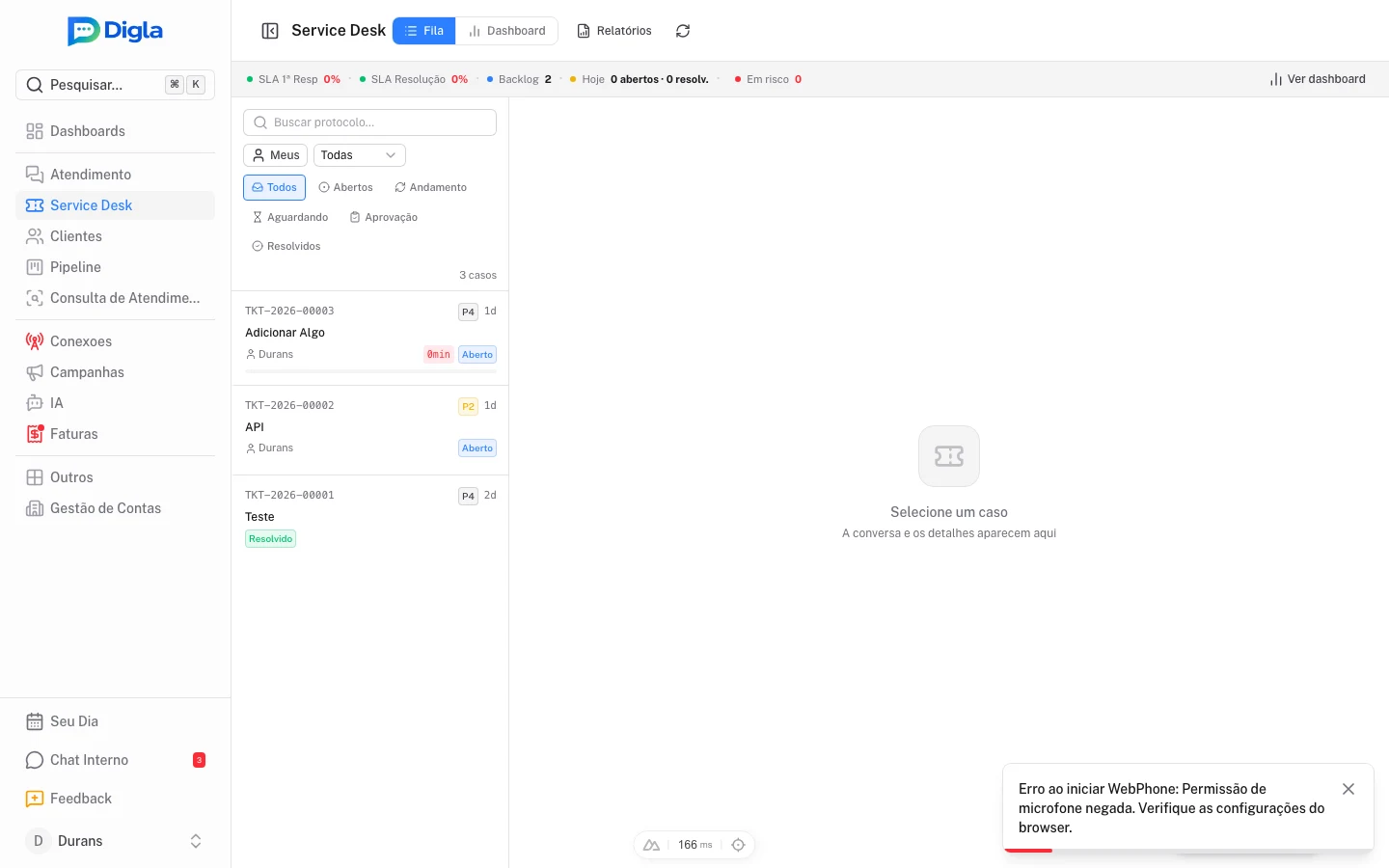The height and width of the screenshot is (868, 1389).
Task: Click the Ver dashboard link
Action: point(1318,79)
